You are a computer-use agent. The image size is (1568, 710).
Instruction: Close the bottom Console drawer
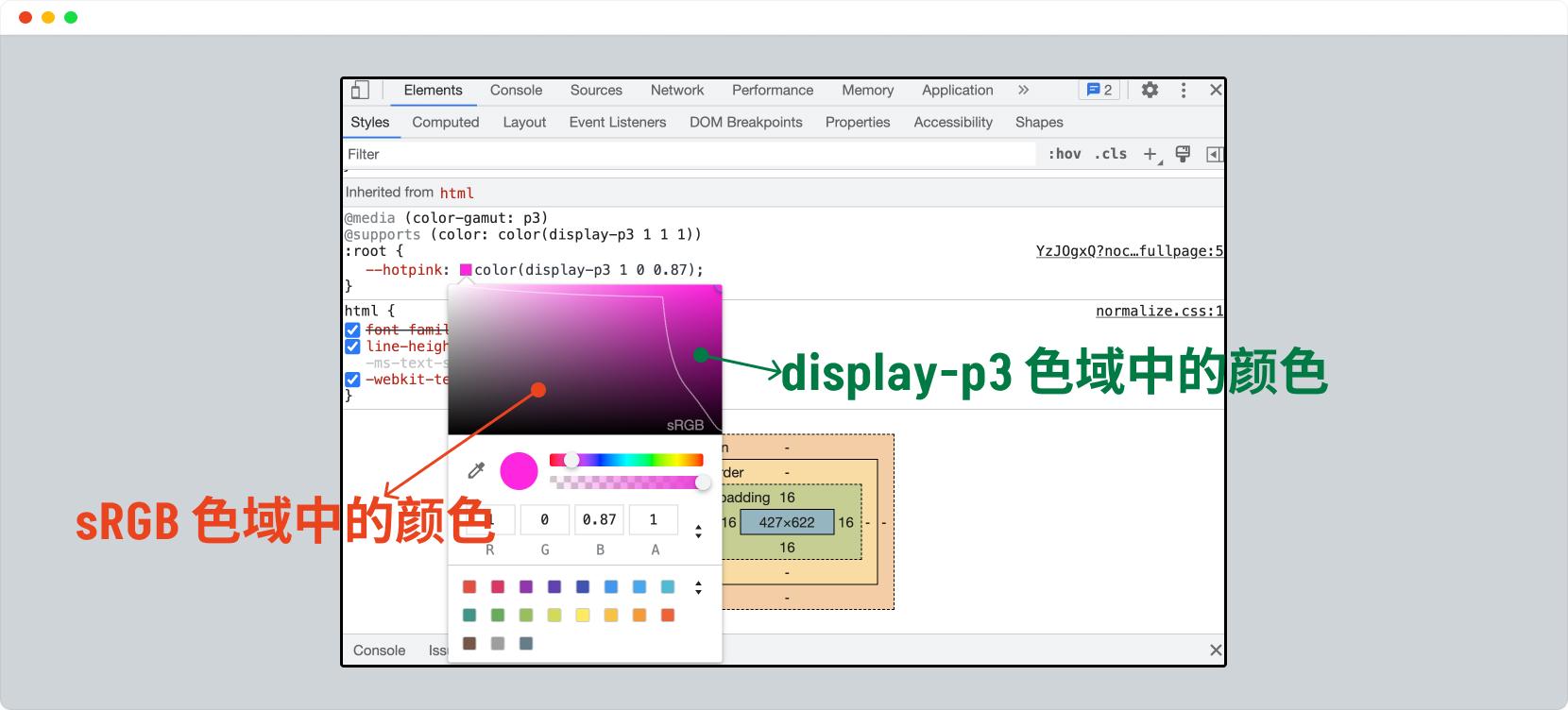(1216, 650)
